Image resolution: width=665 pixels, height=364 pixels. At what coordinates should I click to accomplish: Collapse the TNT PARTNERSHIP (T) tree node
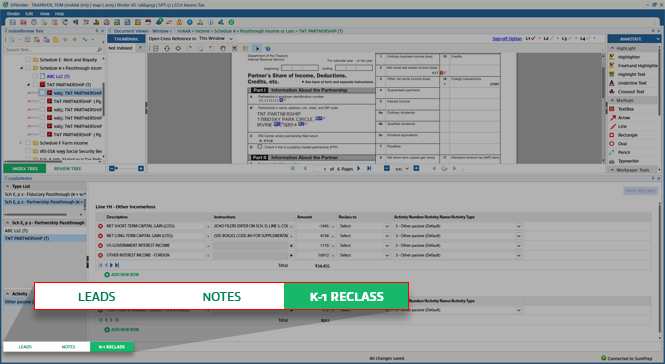coord(28,85)
